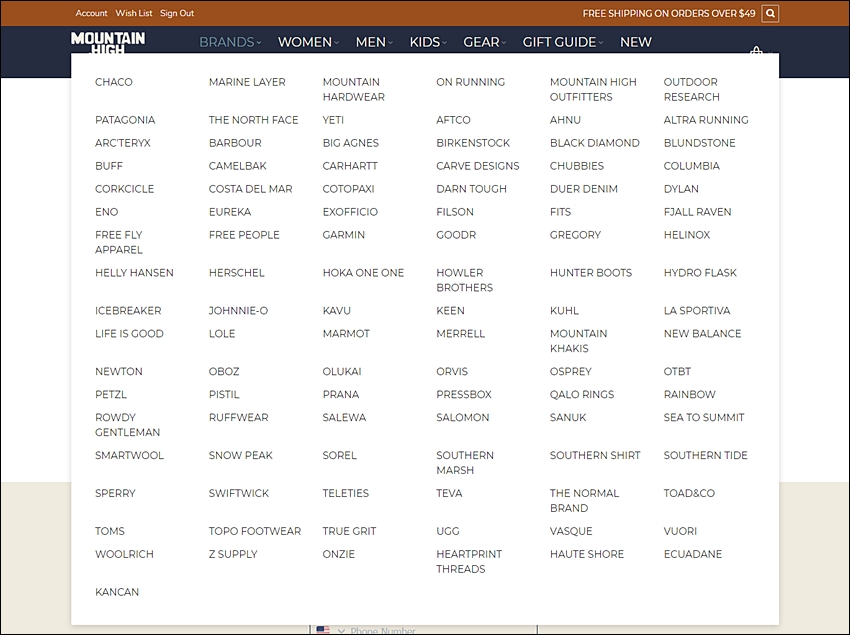Screen dimensions: 850x635
Task: Select the Columbia brand
Action: tap(692, 166)
